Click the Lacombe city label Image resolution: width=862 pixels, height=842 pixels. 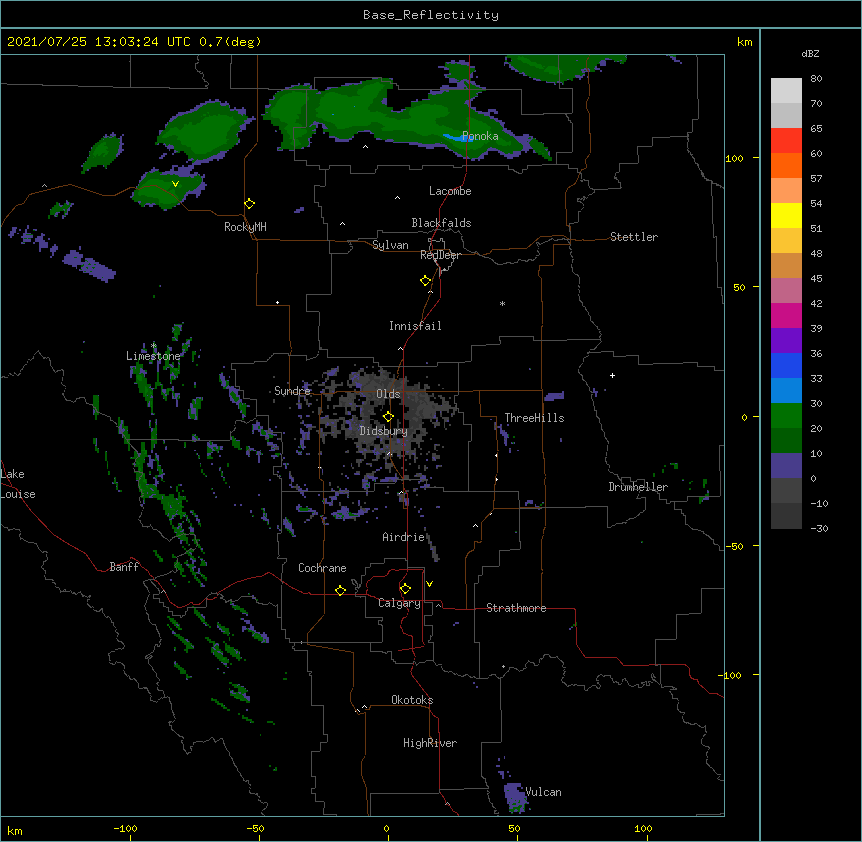[x=450, y=191]
